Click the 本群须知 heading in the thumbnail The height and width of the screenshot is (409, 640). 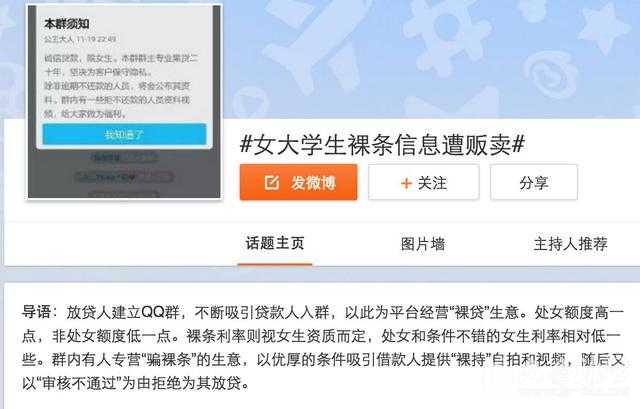tap(67, 24)
